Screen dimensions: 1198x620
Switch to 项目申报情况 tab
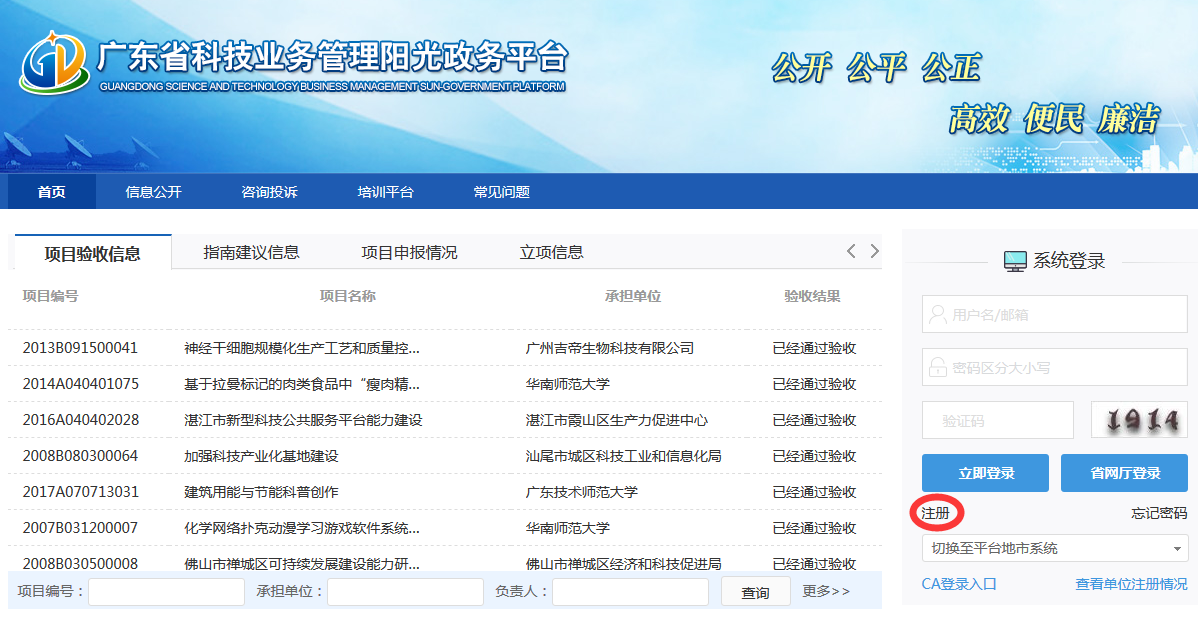[x=410, y=252]
